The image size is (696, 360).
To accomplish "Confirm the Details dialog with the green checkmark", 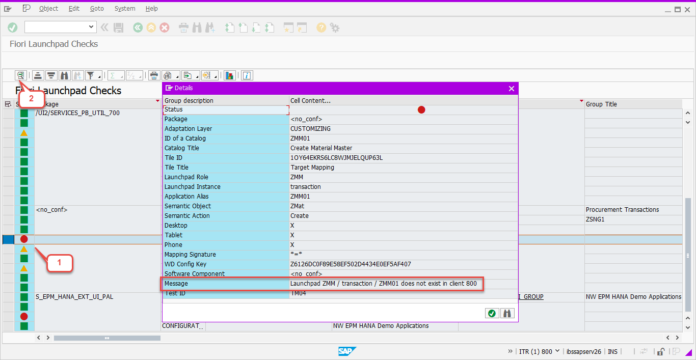I will point(491,313).
